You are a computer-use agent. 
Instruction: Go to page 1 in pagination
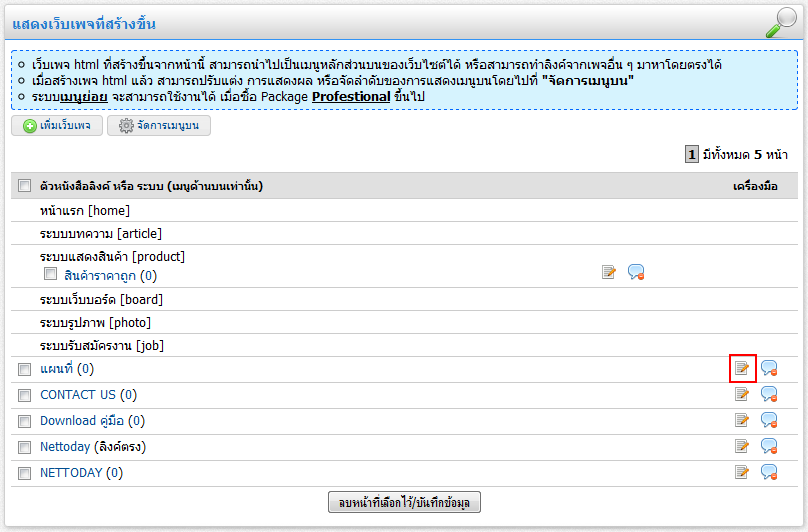tap(691, 154)
